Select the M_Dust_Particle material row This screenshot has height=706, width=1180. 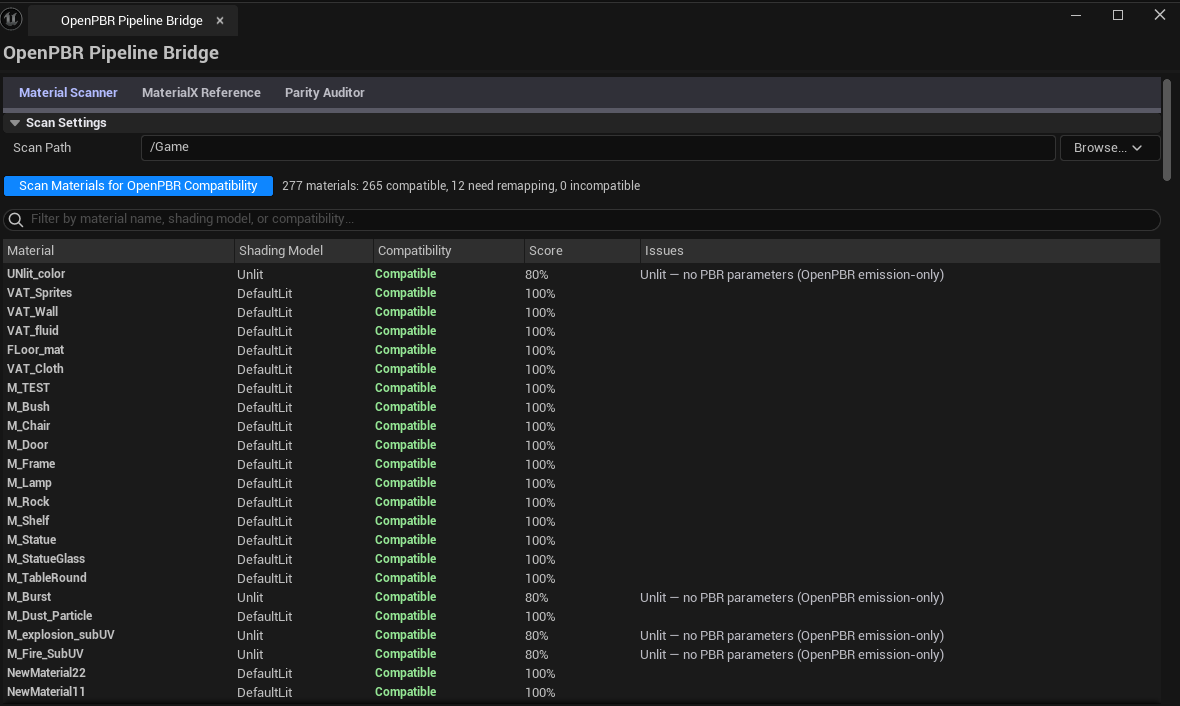point(582,616)
